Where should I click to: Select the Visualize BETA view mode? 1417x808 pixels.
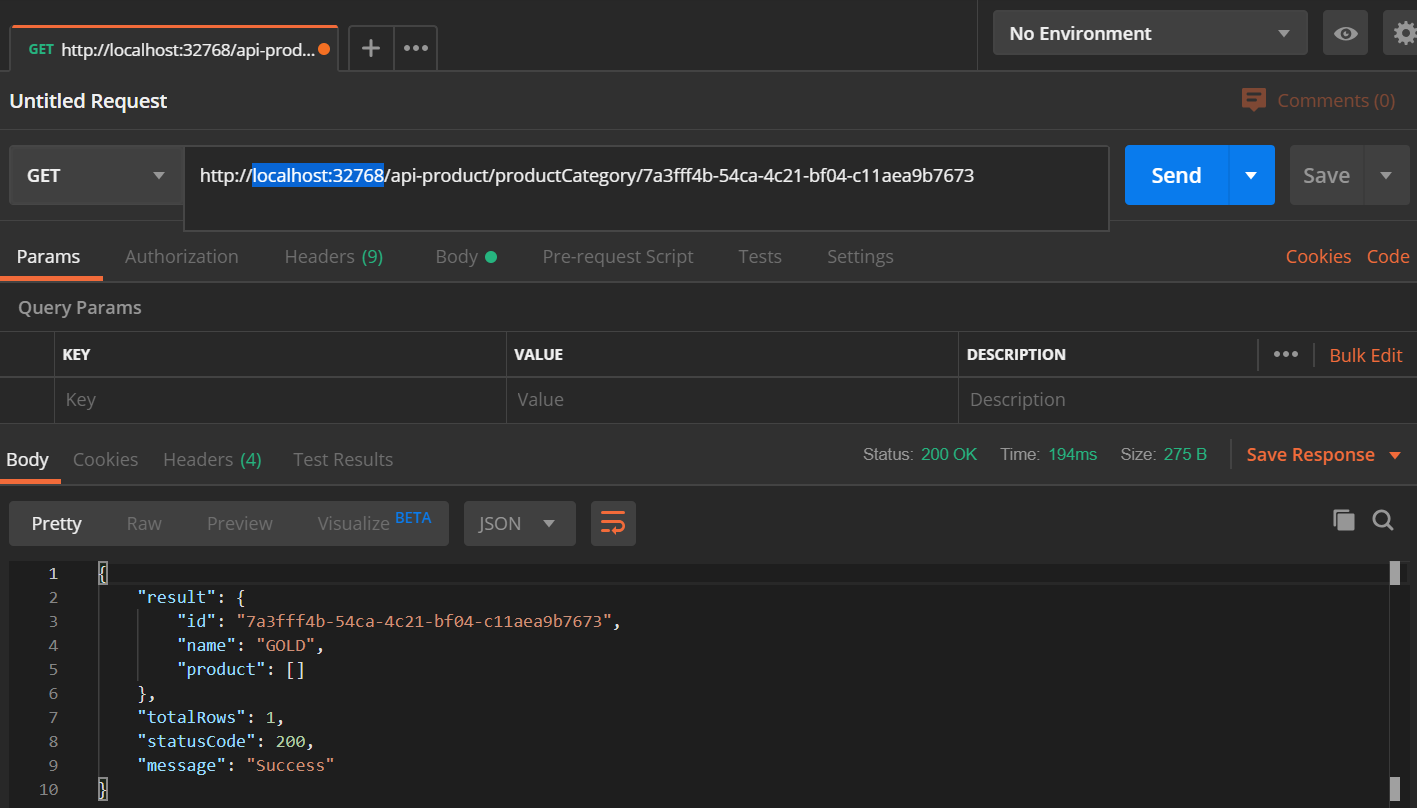point(375,522)
